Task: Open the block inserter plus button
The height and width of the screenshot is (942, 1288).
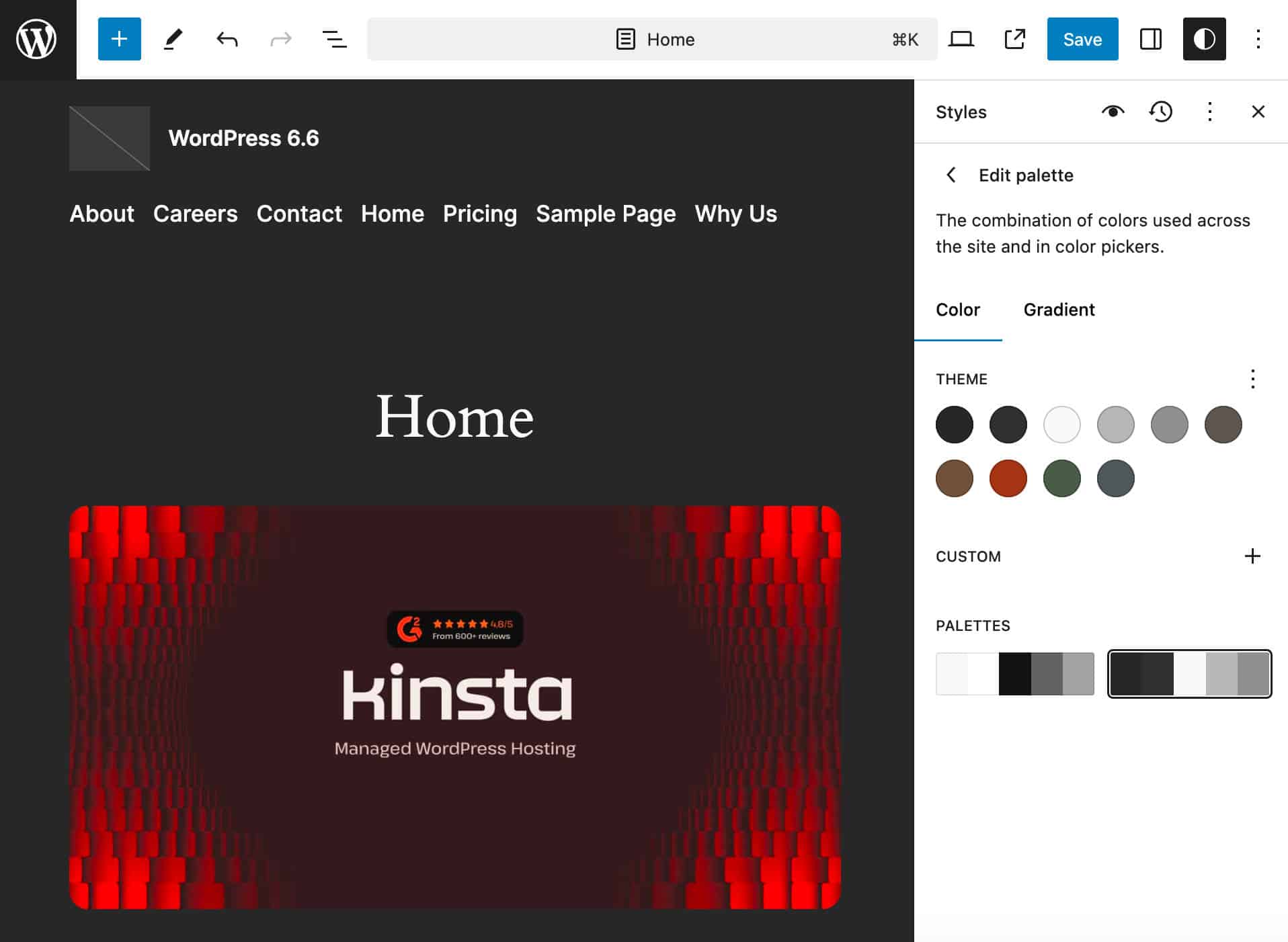Action: coord(119,39)
